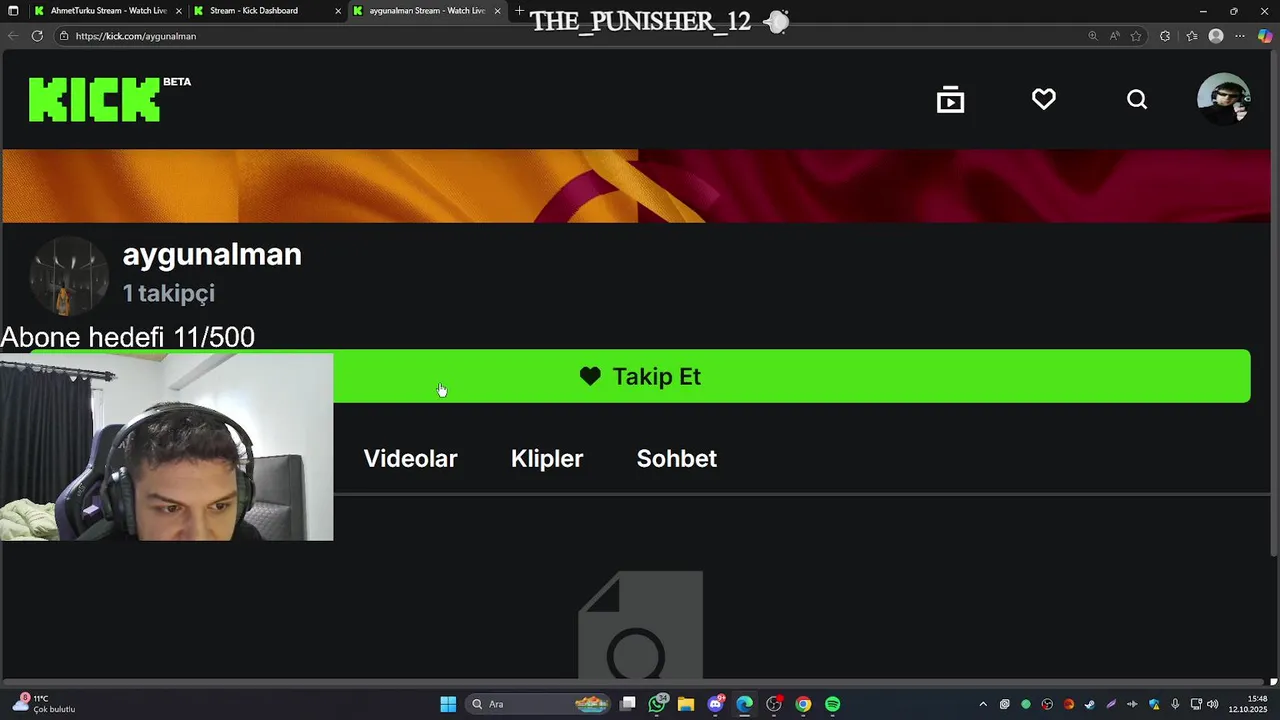
Task: Open Google Chrome from the taskbar
Action: click(x=803, y=704)
